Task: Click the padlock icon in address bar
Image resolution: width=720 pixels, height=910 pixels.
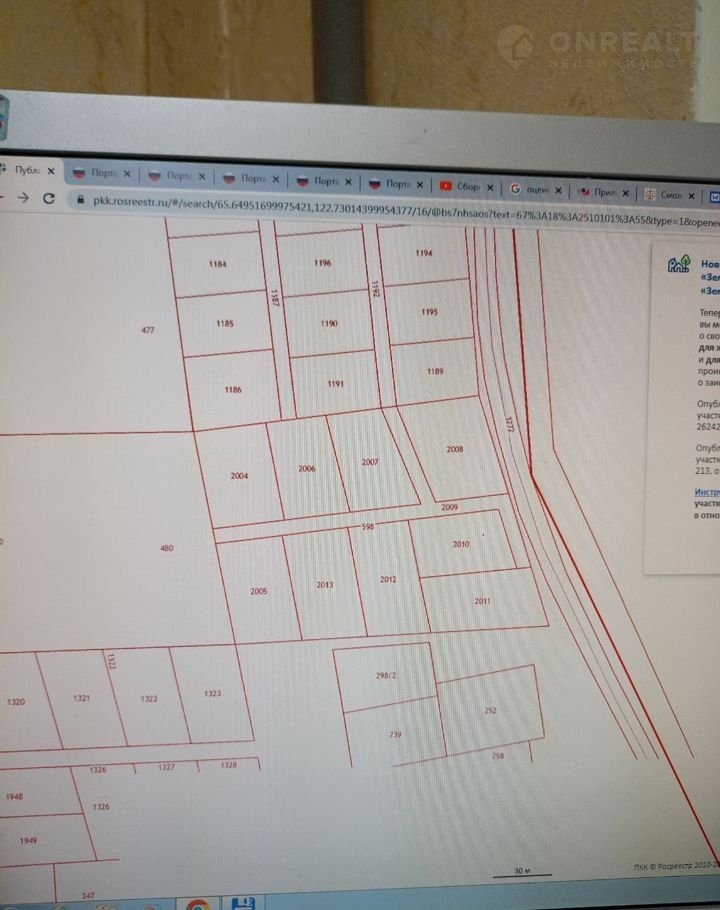Action: pyautogui.click(x=82, y=200)
